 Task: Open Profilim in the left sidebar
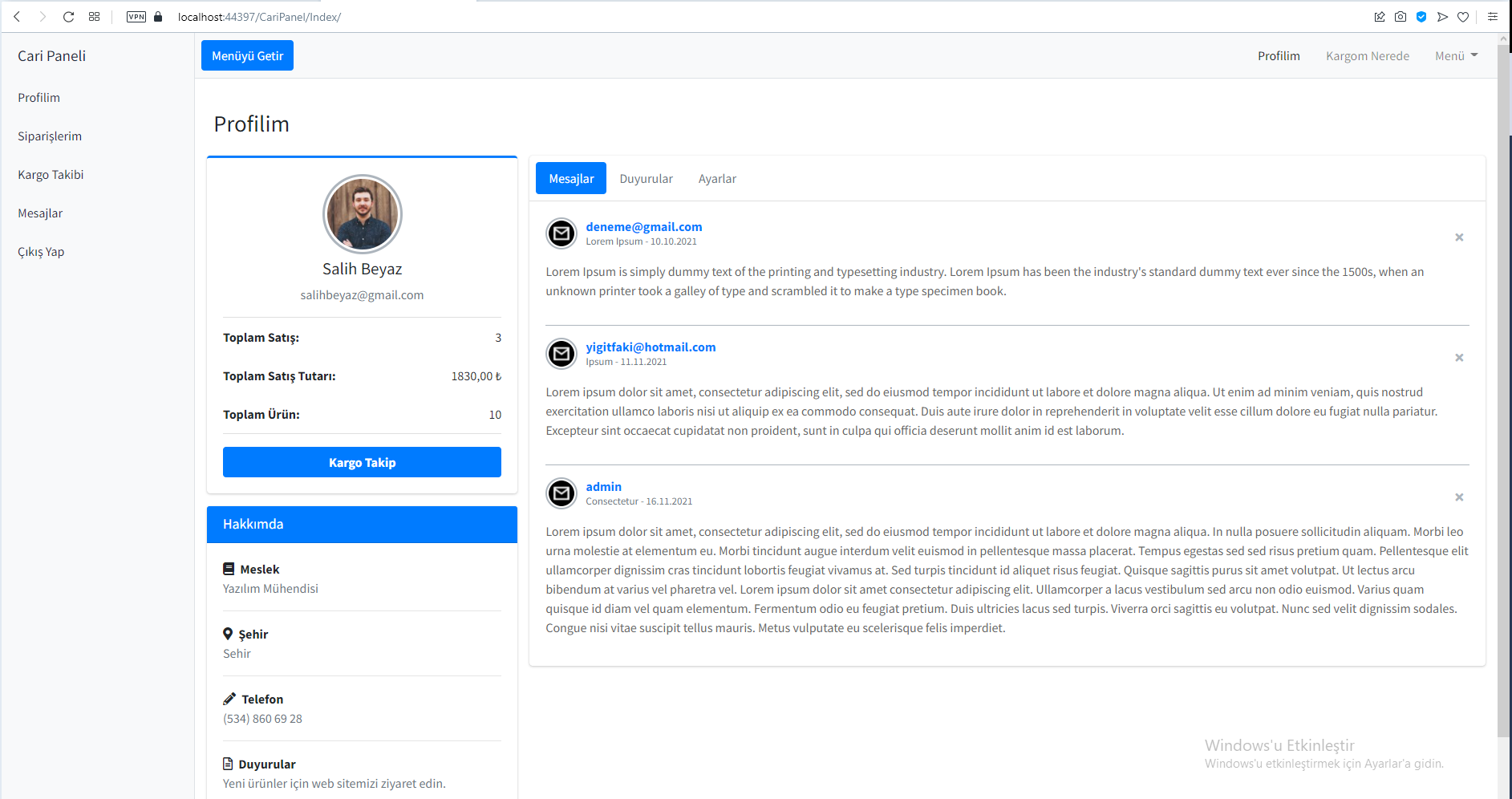click(39, 98)
